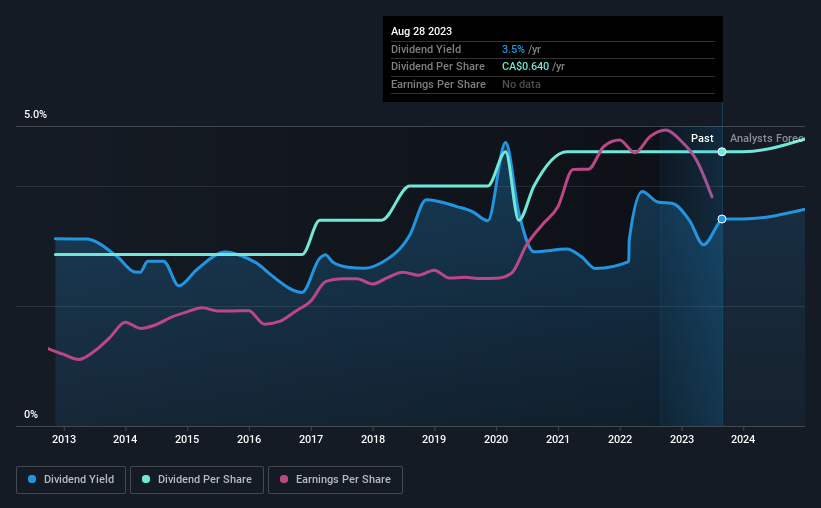Click the 0% y-axis label

pyautogui.click(x=31, y=414)
